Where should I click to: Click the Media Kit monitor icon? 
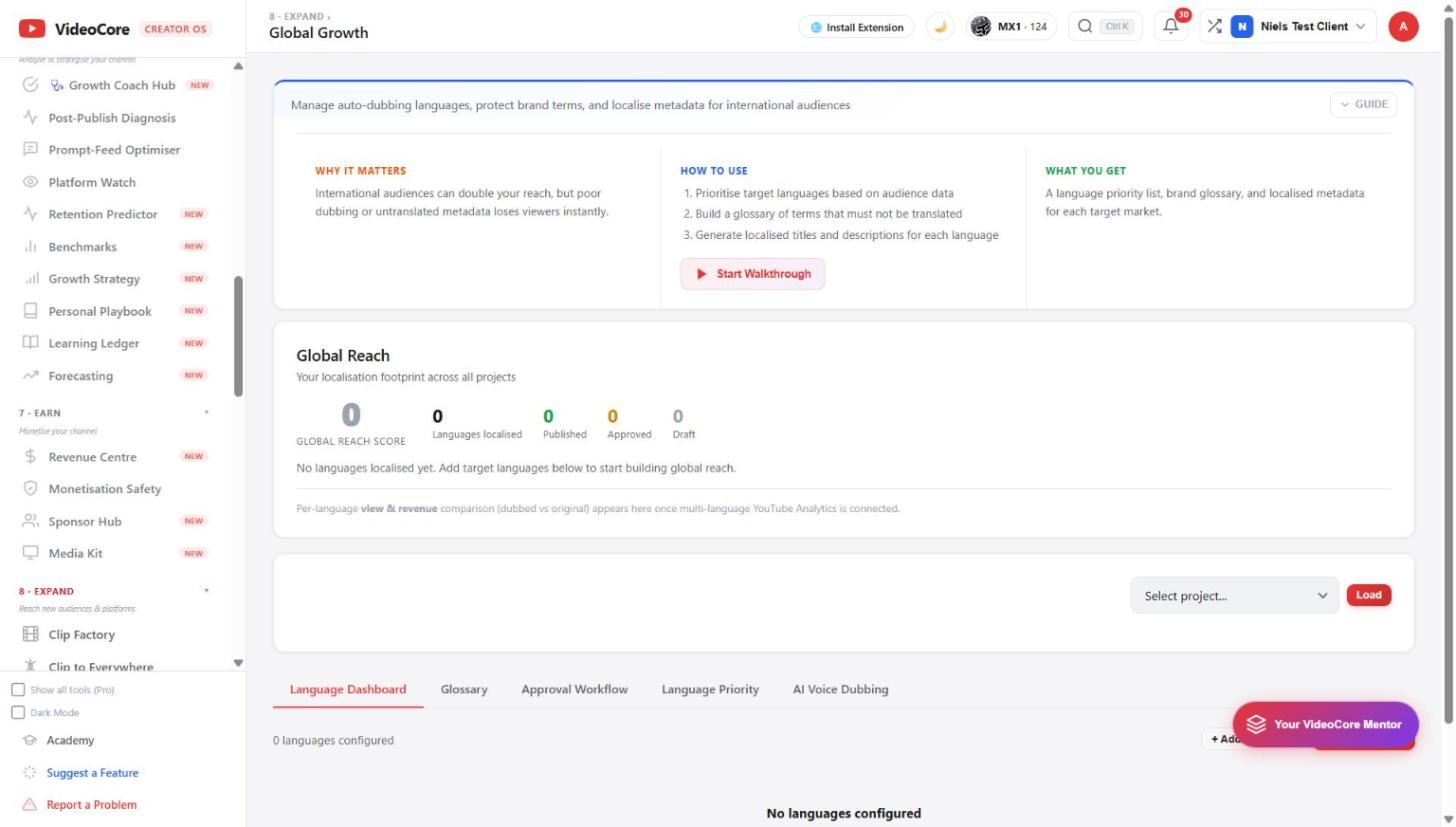click(31, 553)
